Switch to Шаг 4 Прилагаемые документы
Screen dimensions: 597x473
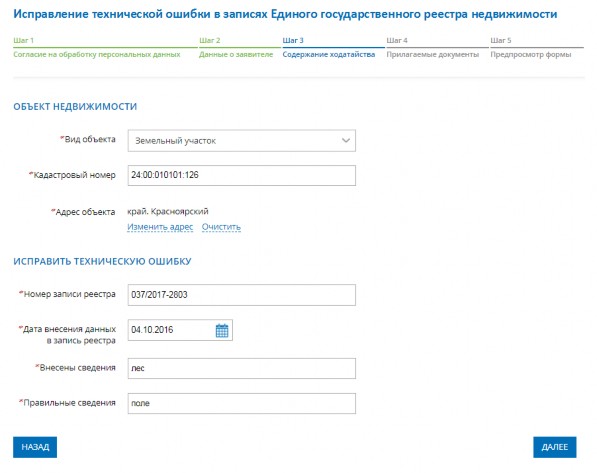click(x=437, y=48)
